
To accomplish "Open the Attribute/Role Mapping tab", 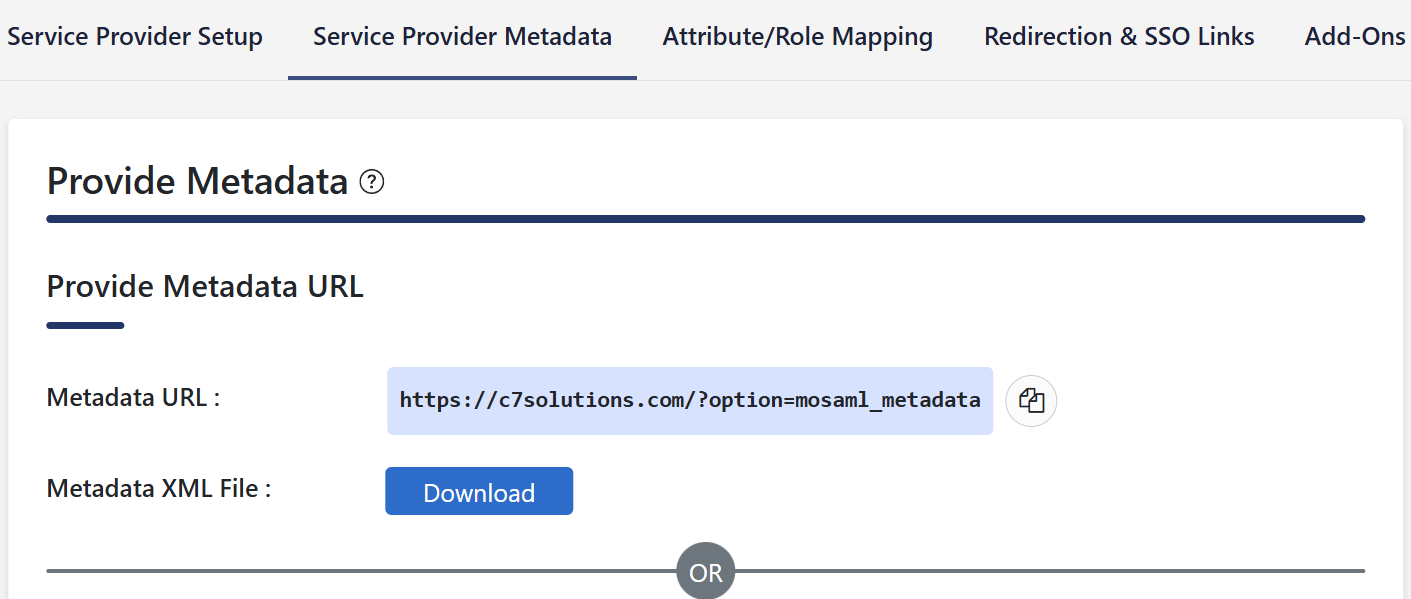I will [798, 37].
